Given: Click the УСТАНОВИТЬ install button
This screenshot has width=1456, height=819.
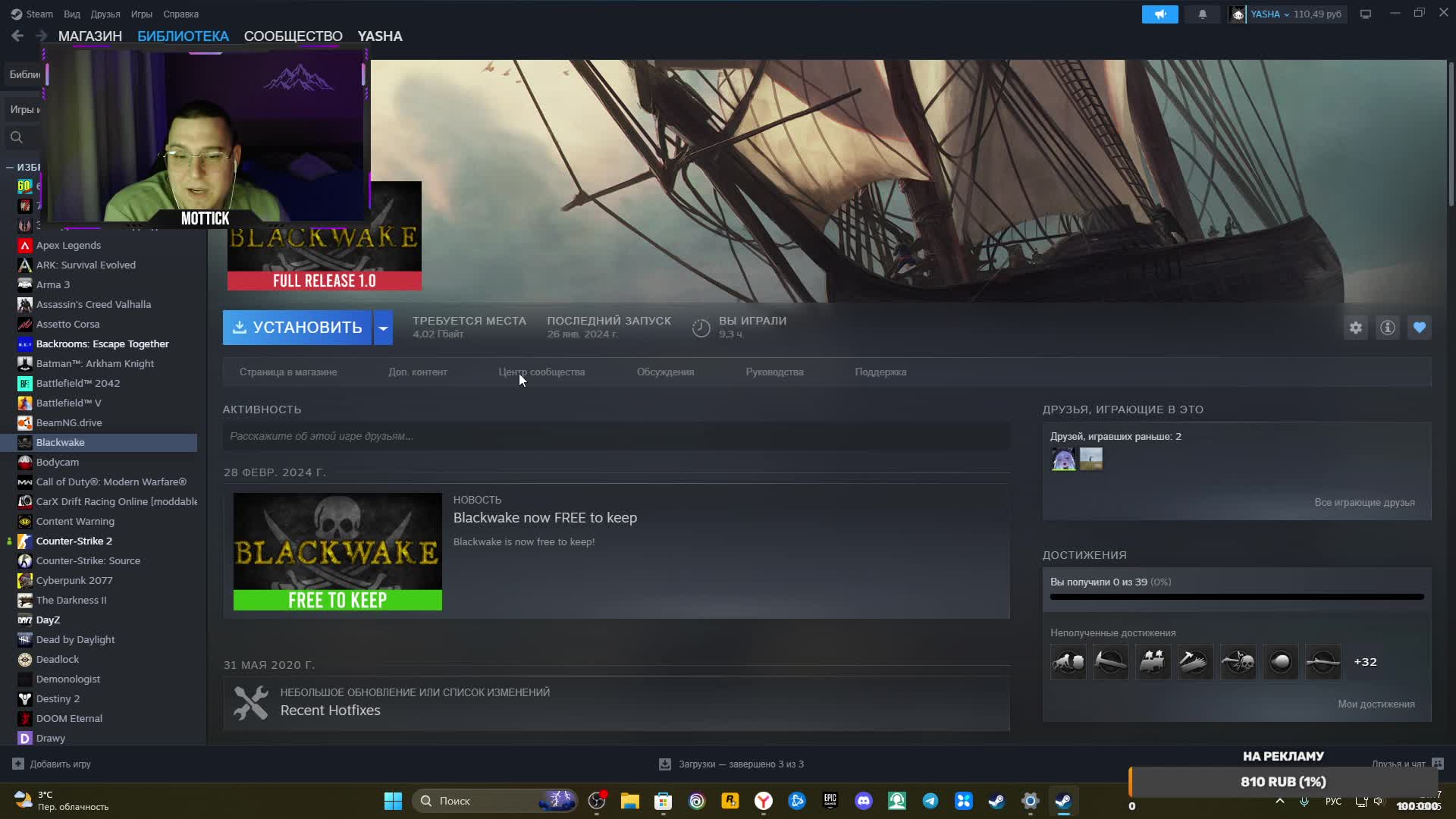Looking at the screenshot, I should coord(297,328).
